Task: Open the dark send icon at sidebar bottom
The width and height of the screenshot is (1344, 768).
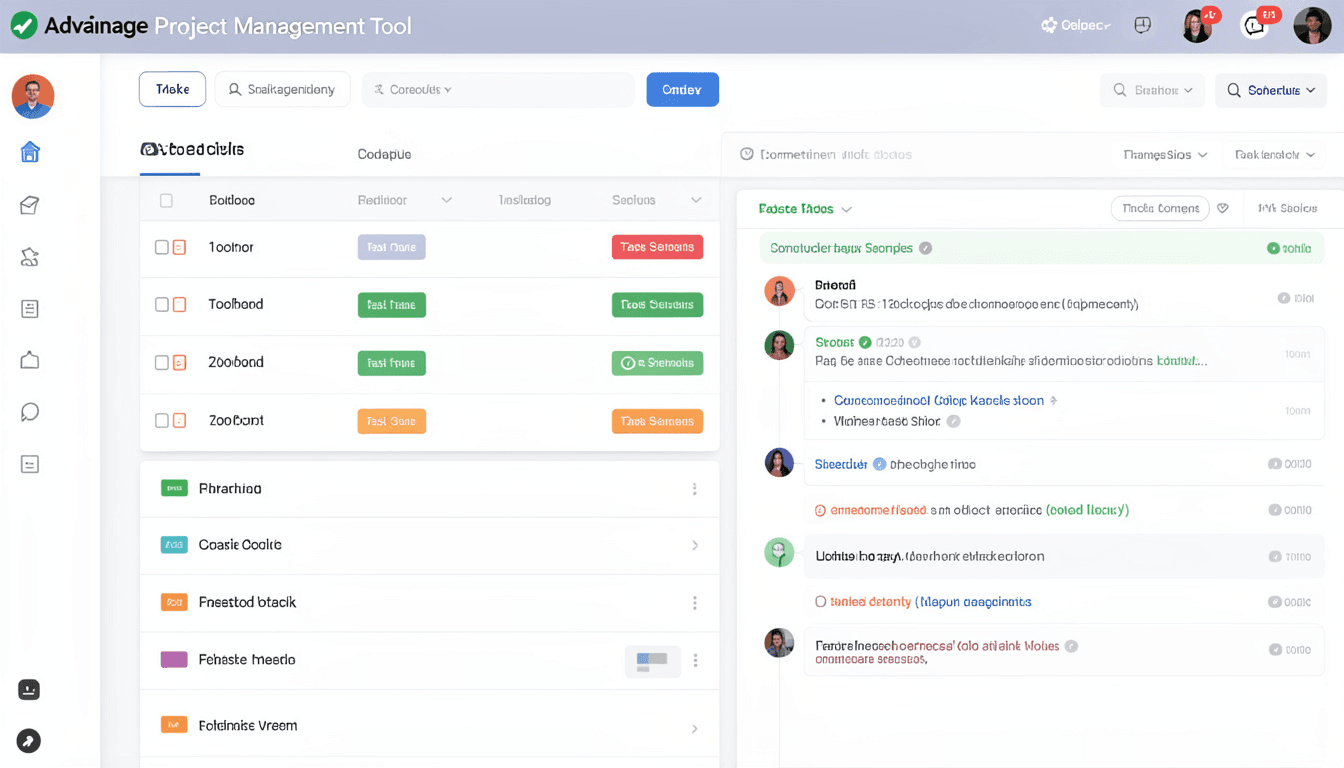Action: pyautogui.click(x=28, y=741)
